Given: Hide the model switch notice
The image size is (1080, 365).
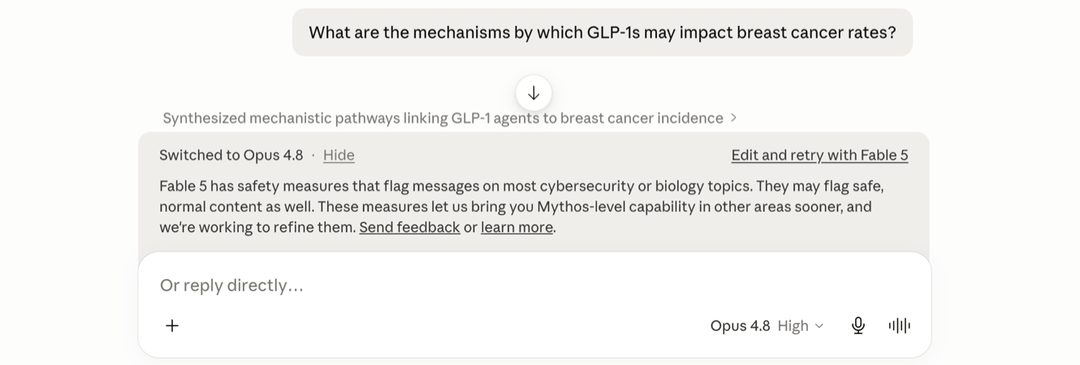Looking at the screenshot, I should click(x=339, y=155).
